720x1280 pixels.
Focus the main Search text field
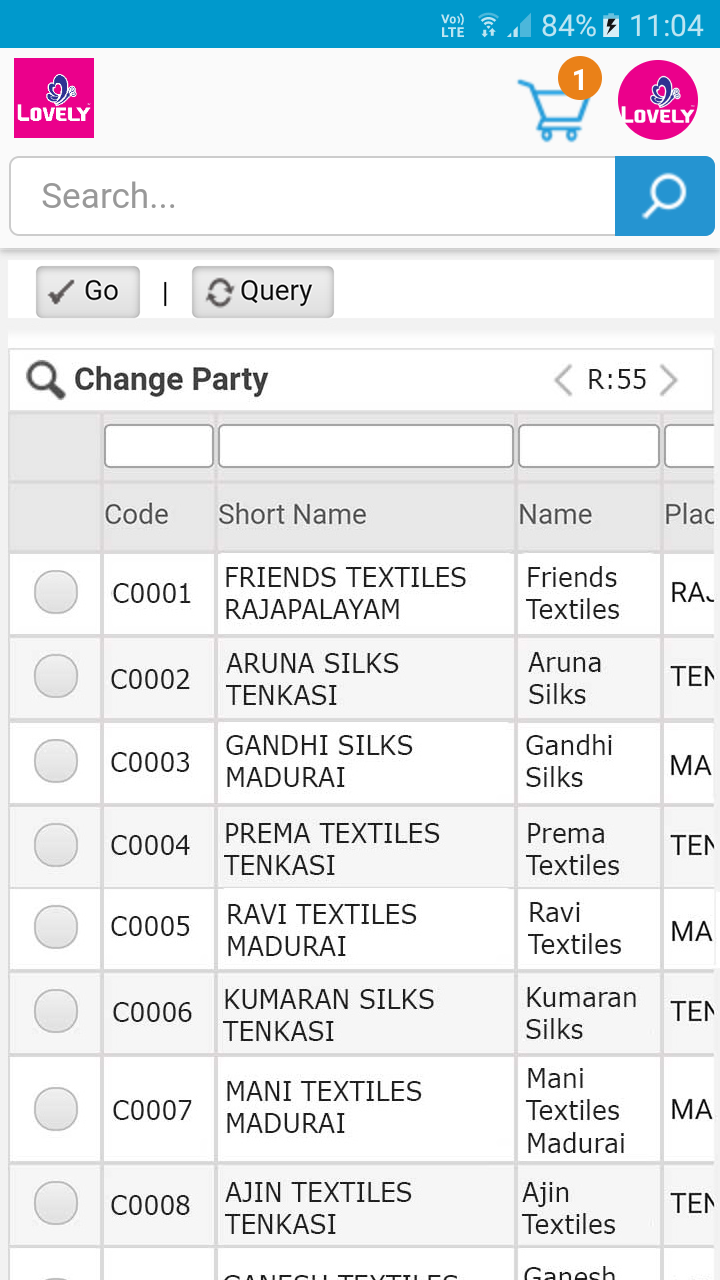coord(312,196)
